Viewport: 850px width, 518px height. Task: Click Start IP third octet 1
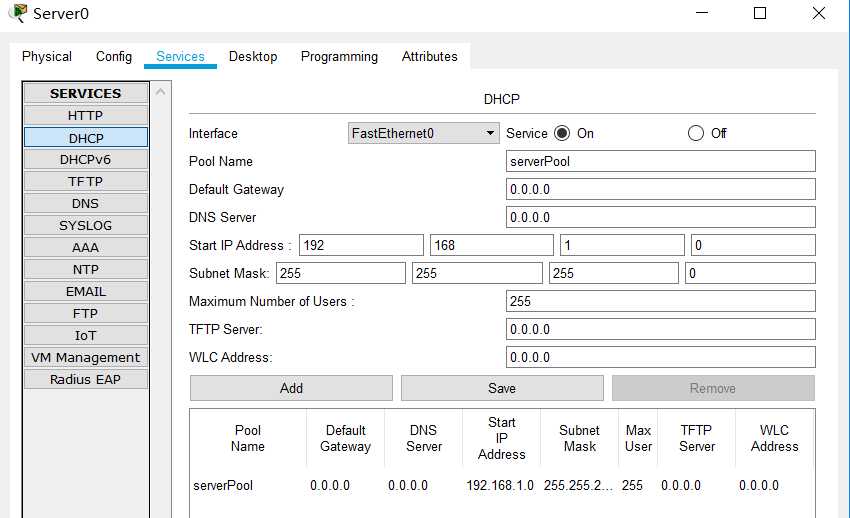click(x=622, y=245)
